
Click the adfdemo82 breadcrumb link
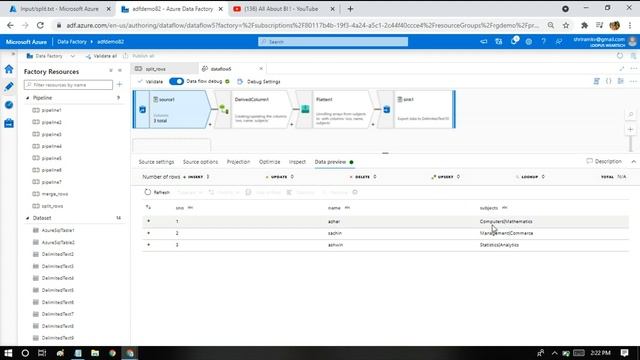point(111,42)
